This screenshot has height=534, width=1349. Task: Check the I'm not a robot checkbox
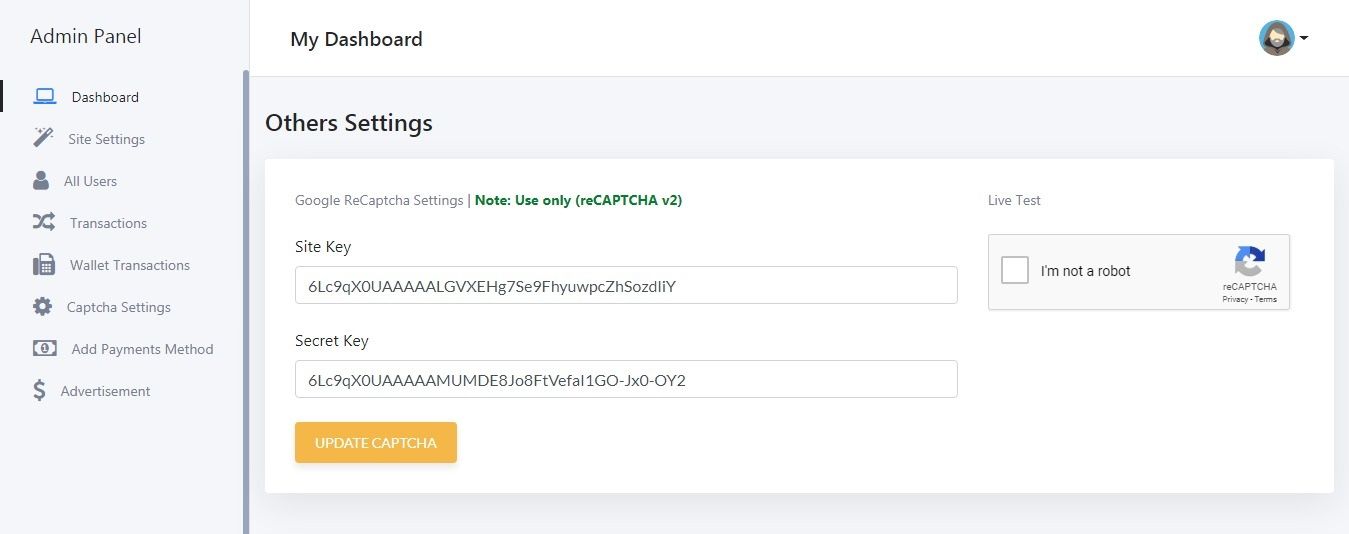1015,270
